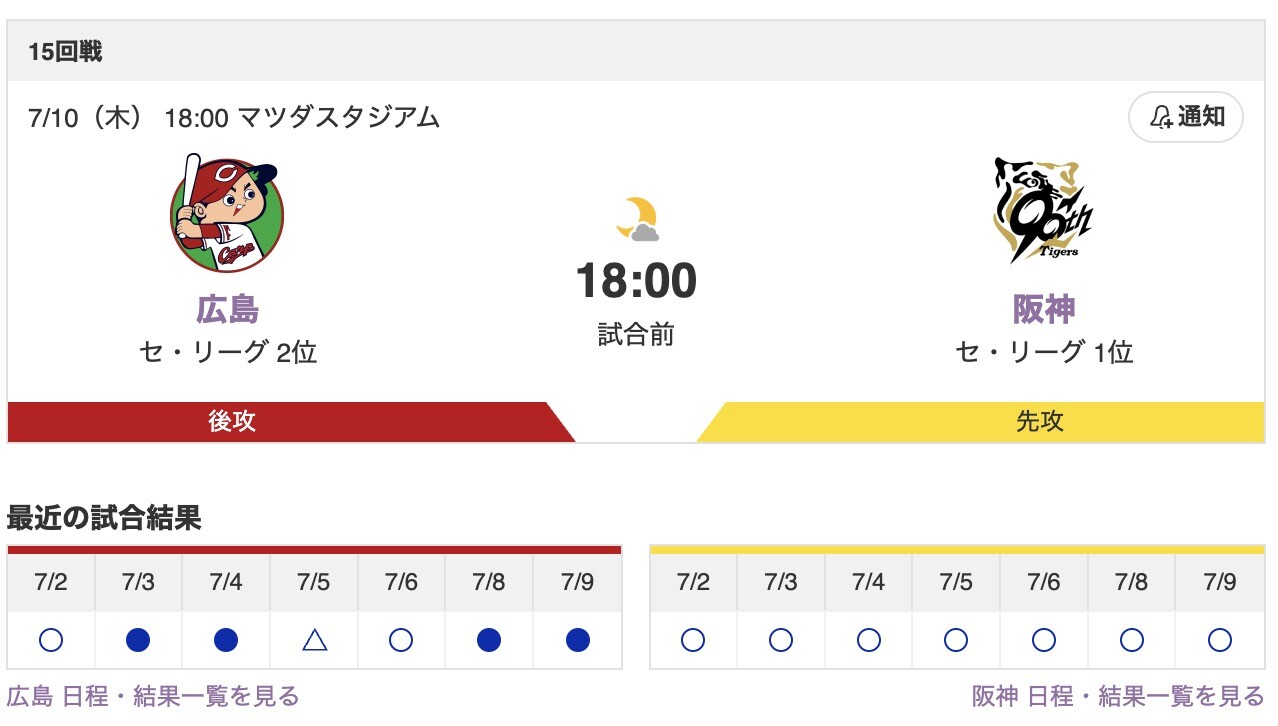Click Hanshin's 7/9 win circle icon

pos(1219,640)
